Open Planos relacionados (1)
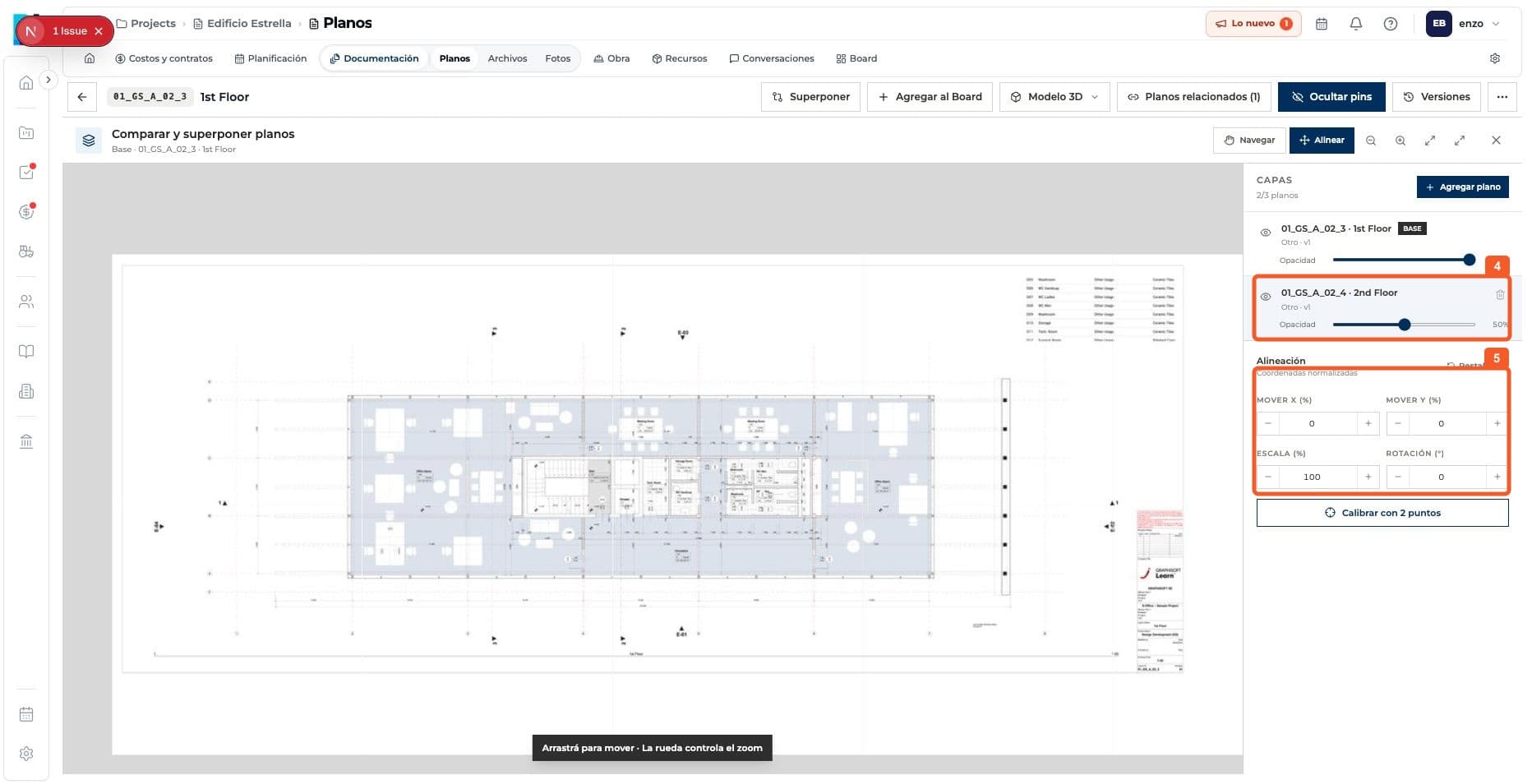 [x=1193, y=97]
